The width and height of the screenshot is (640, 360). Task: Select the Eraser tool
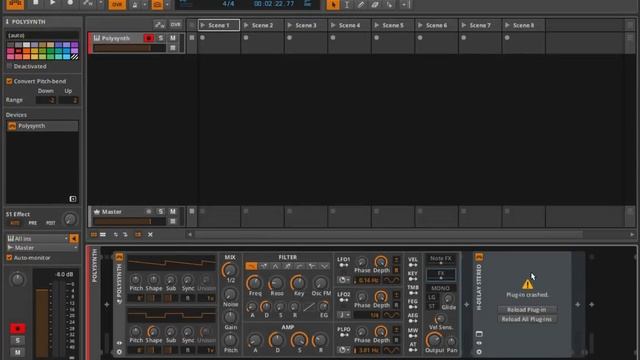[375, 4]
